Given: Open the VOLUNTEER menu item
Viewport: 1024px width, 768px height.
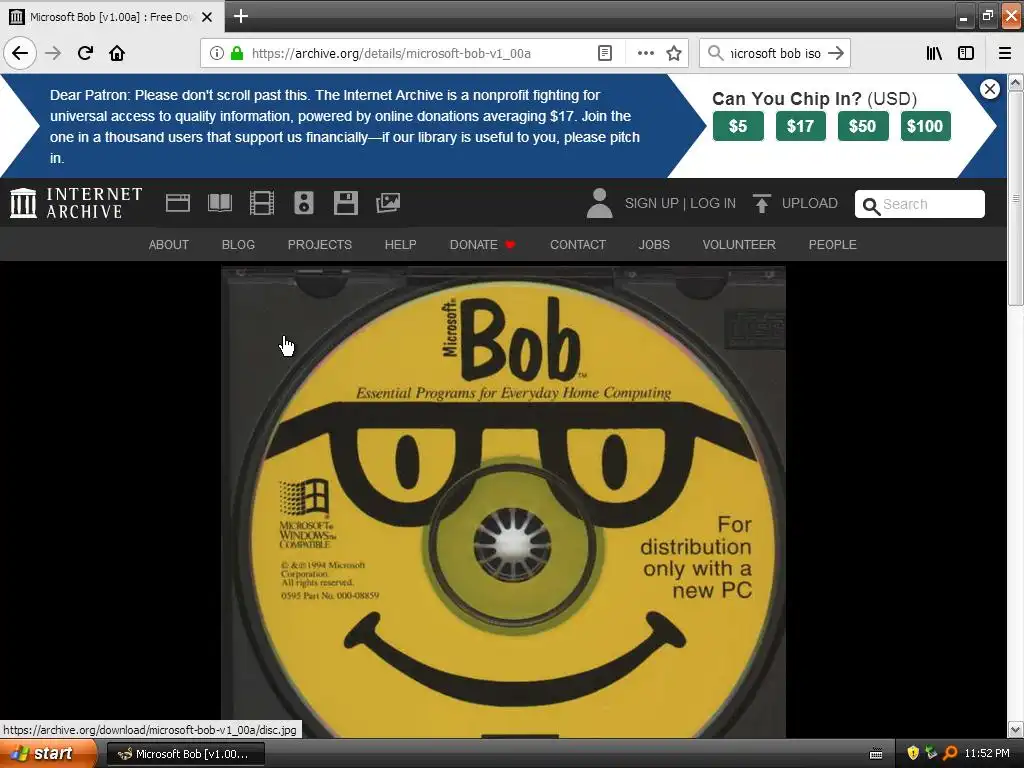Looking at the screenshot, I should [x=739, y=245].
